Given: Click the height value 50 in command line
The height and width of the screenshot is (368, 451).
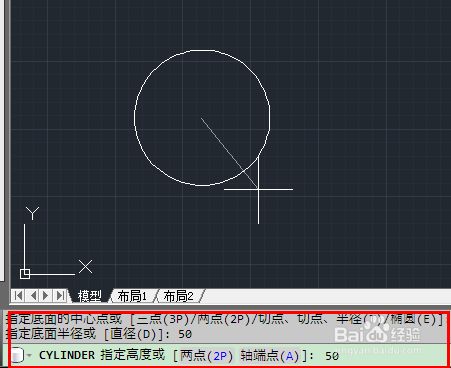Looking at the screenshot, I should pyautogui.click(x=332, y=356).
